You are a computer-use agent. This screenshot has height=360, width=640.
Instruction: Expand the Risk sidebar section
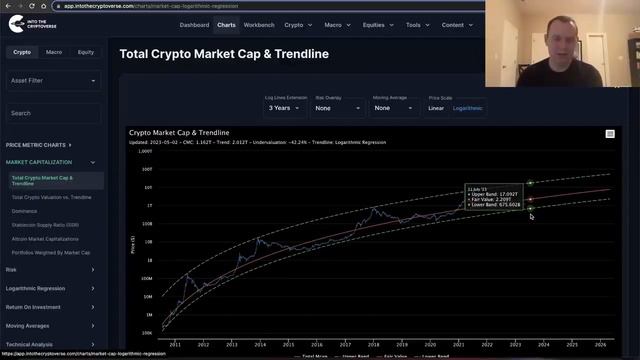point(51,270)
